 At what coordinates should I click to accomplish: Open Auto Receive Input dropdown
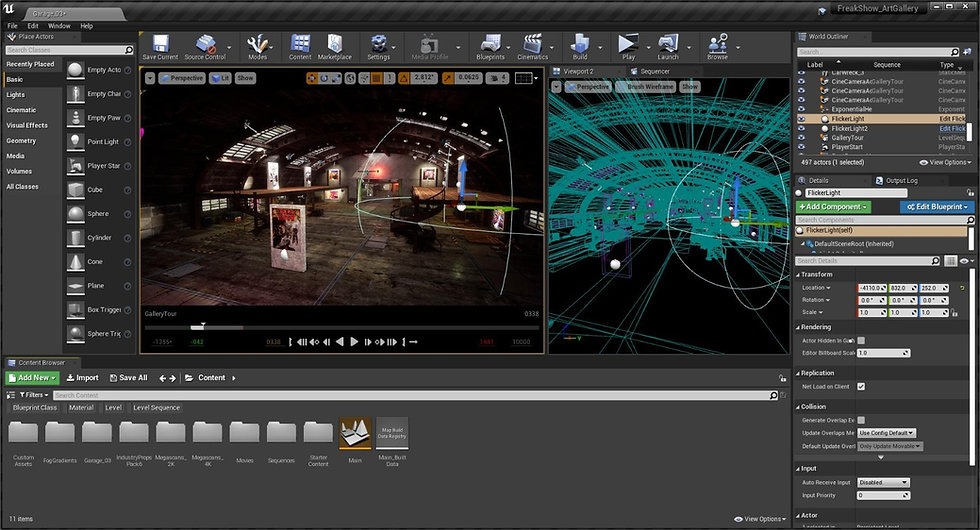tap(883, 482)
